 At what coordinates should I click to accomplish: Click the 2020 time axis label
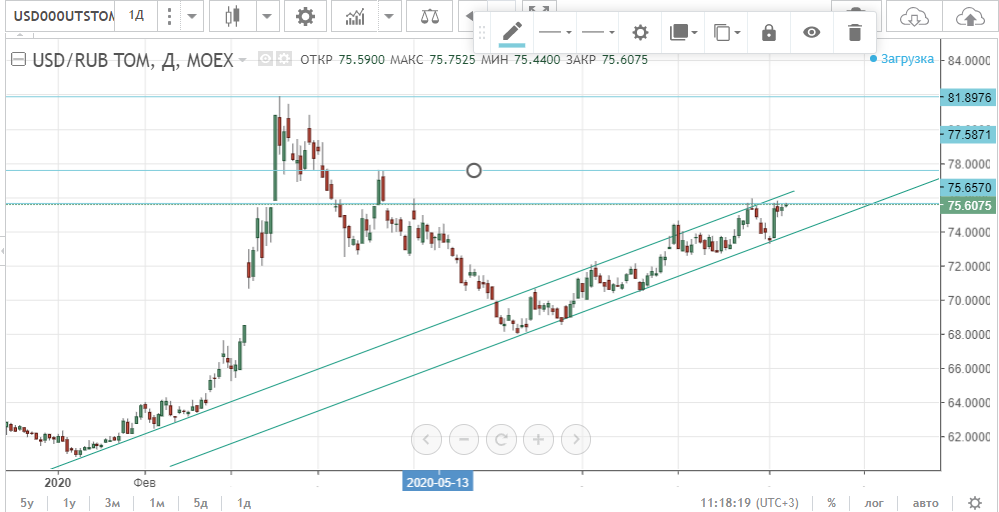(x=58, y=482)
